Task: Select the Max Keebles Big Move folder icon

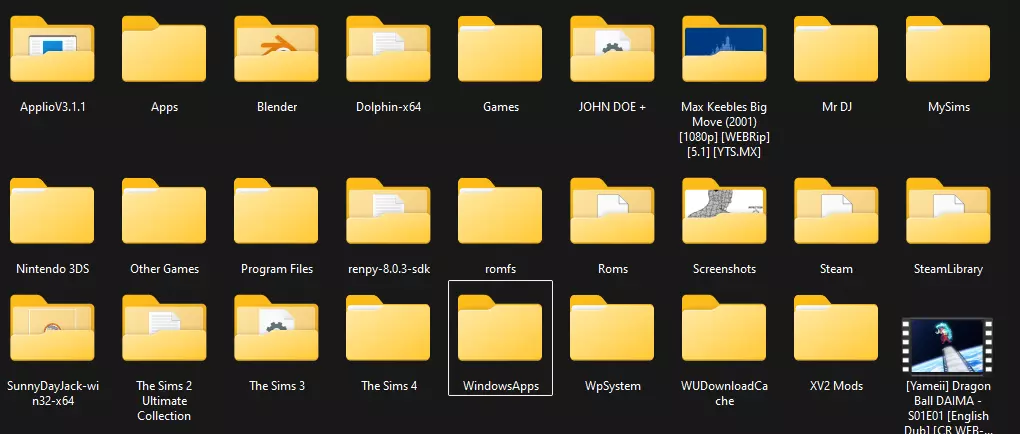Action: (x=724, y=49)
